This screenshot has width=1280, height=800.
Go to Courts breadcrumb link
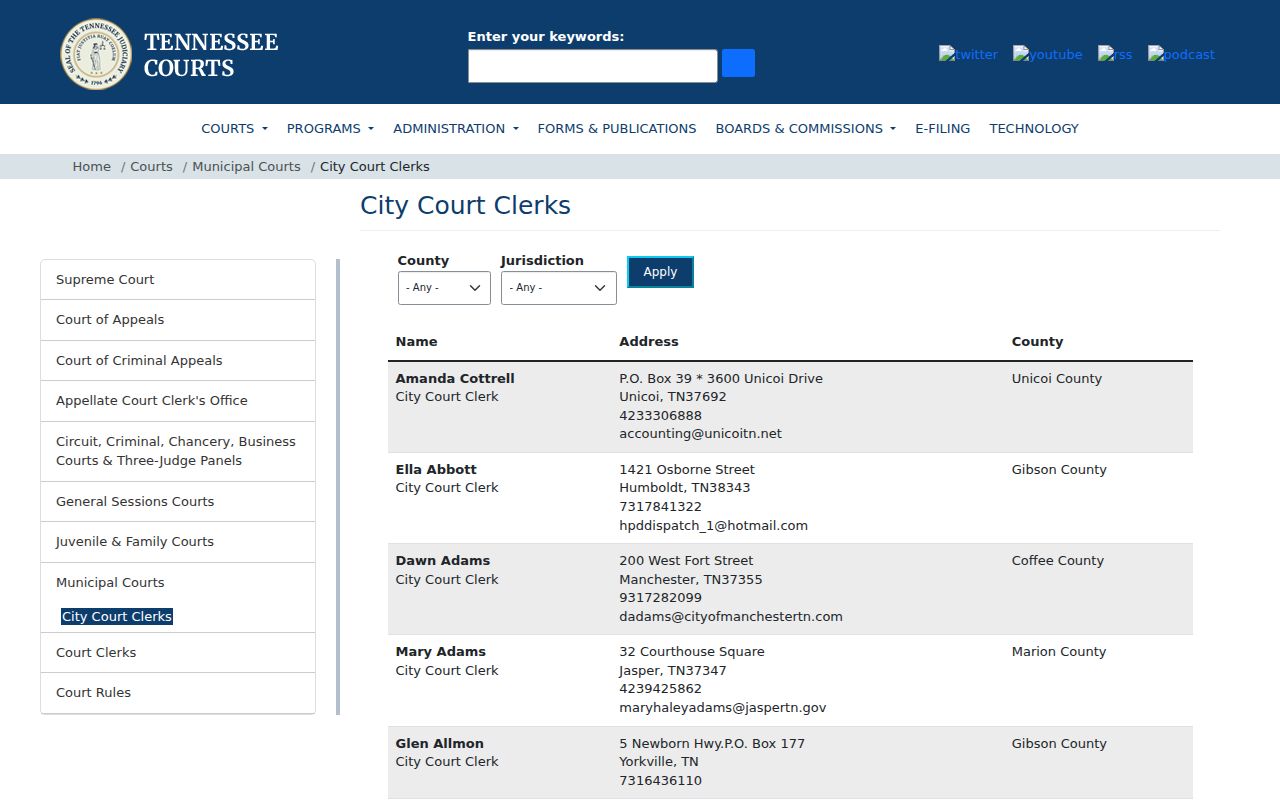(x=151, y=166)
